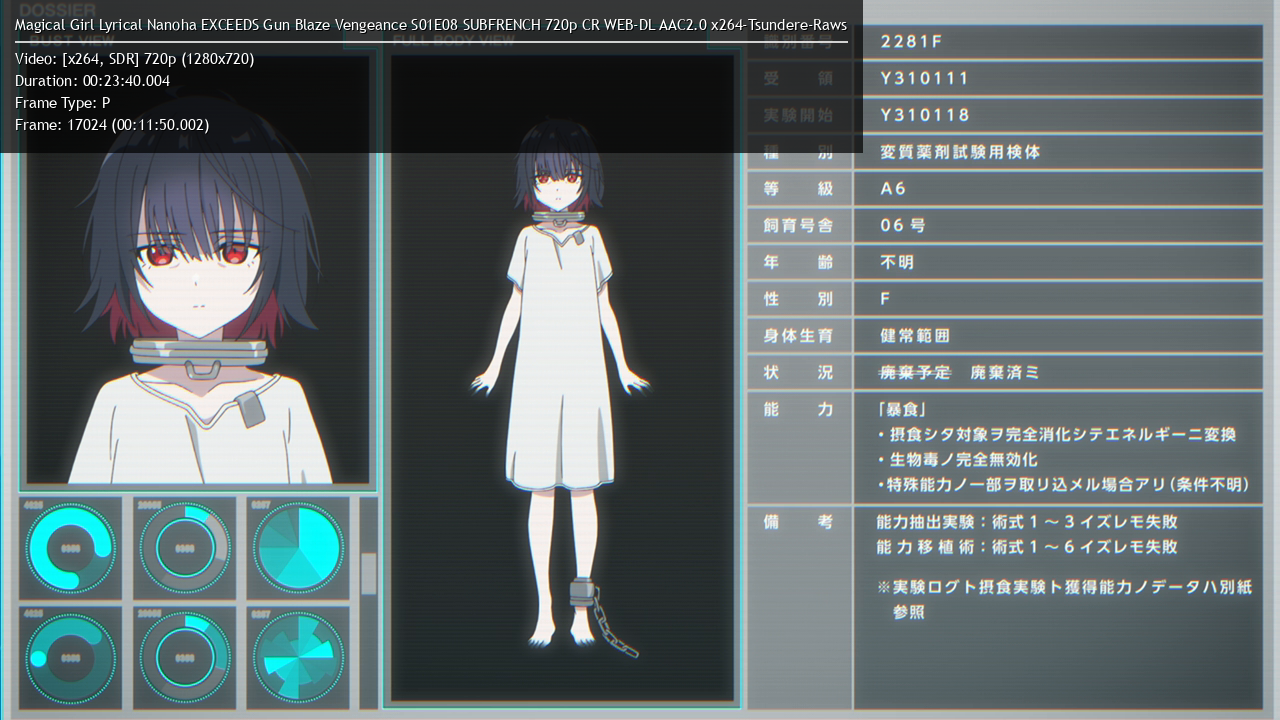
Task: Select the bust view portrait of the girl
Action: pos(197,270)
